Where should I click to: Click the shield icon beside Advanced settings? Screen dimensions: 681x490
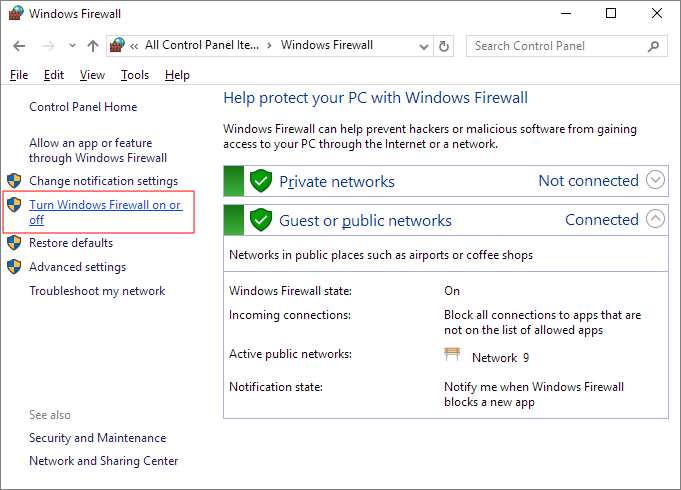point(14,267)
